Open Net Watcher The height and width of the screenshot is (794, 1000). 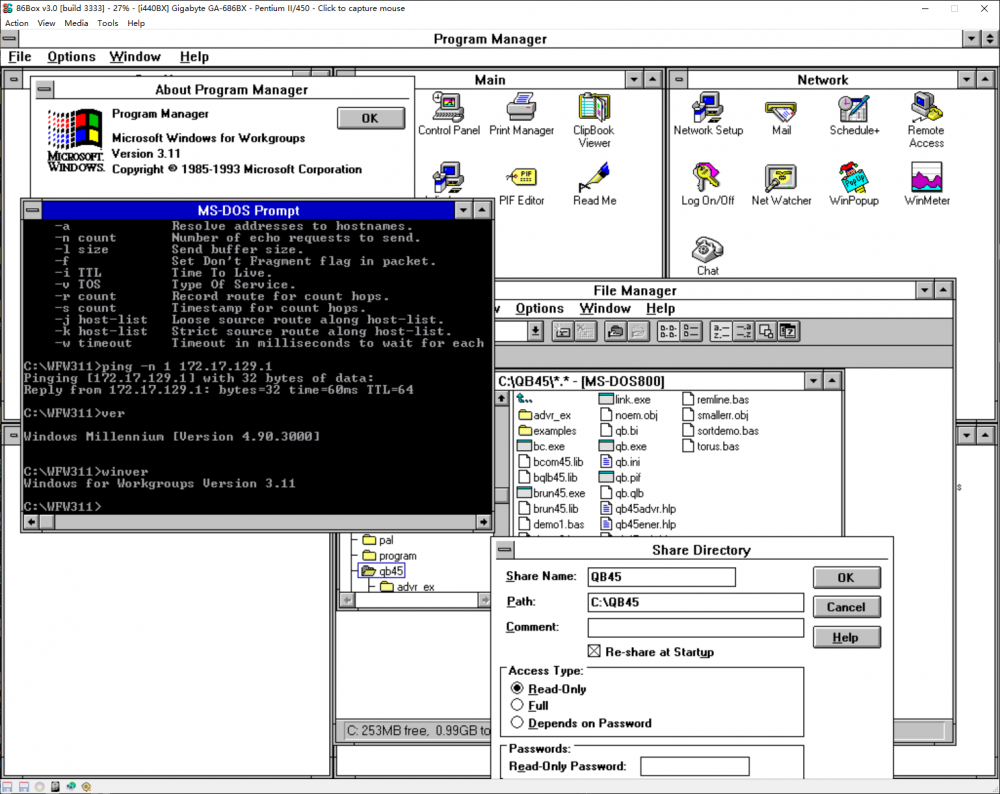coord(781,180)
